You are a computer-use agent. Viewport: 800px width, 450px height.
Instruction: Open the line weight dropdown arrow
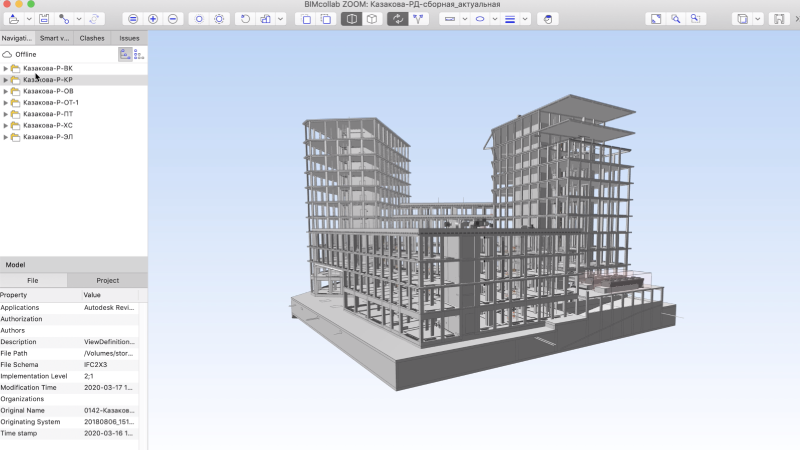tap(525, 19)
